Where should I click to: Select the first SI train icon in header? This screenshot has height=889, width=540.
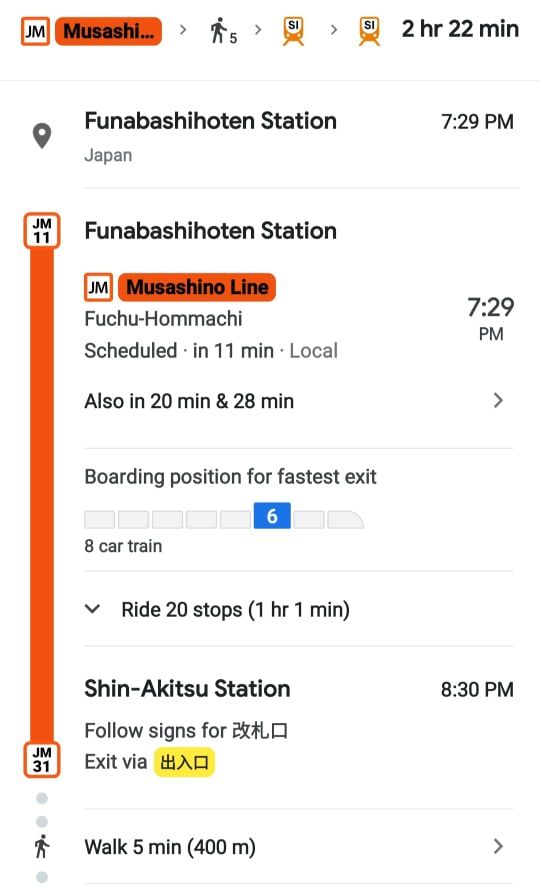[x=294, y=31]
